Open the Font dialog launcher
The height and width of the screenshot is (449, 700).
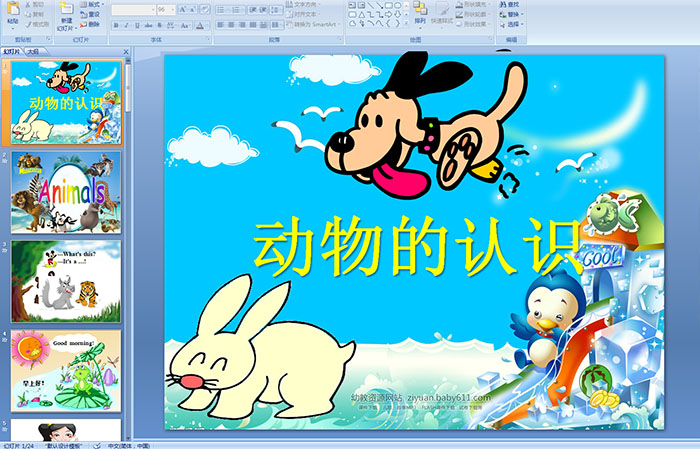[208, 40]
